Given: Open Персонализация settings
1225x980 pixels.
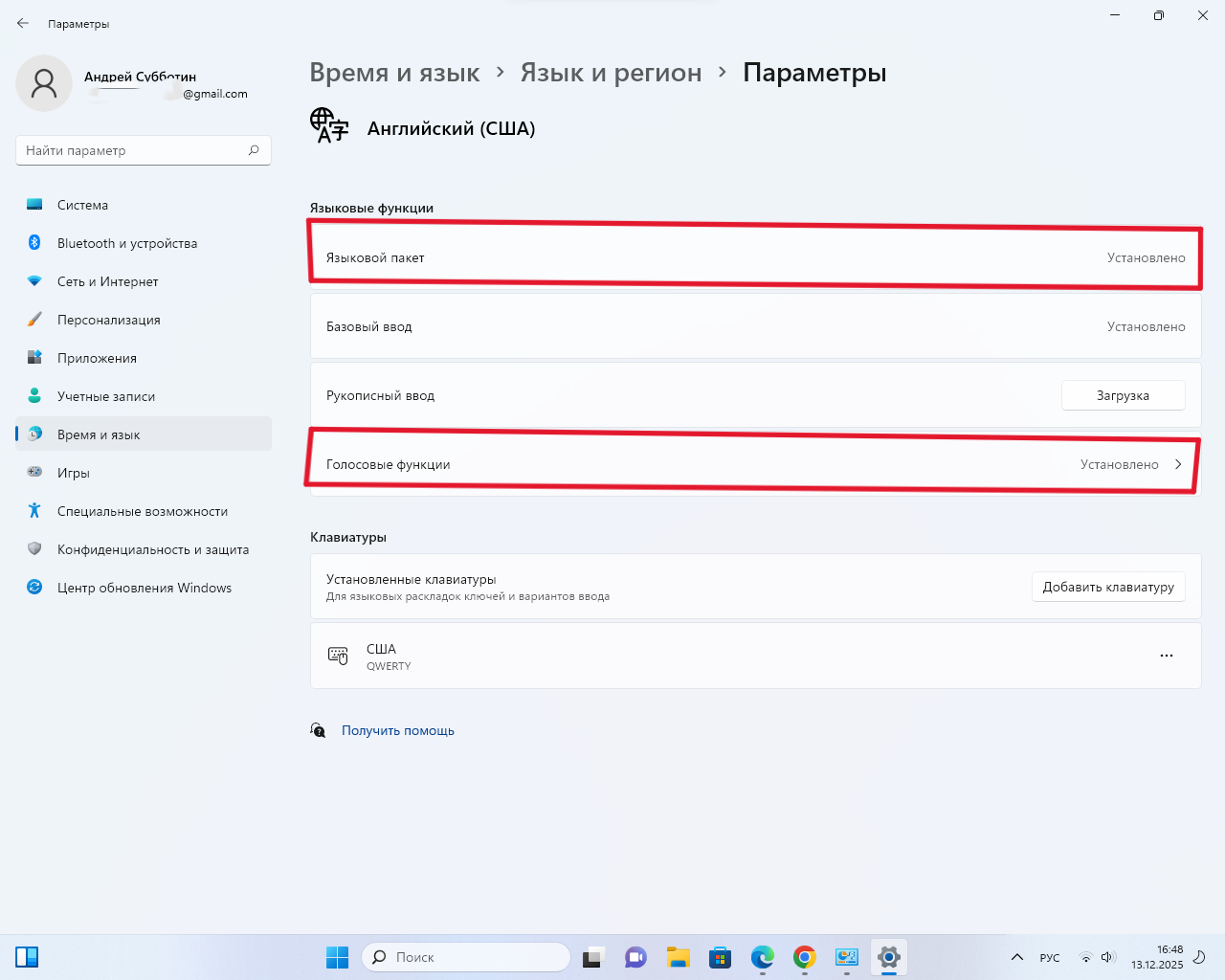Looking at the screenshot, I should (x=144, y=320).
